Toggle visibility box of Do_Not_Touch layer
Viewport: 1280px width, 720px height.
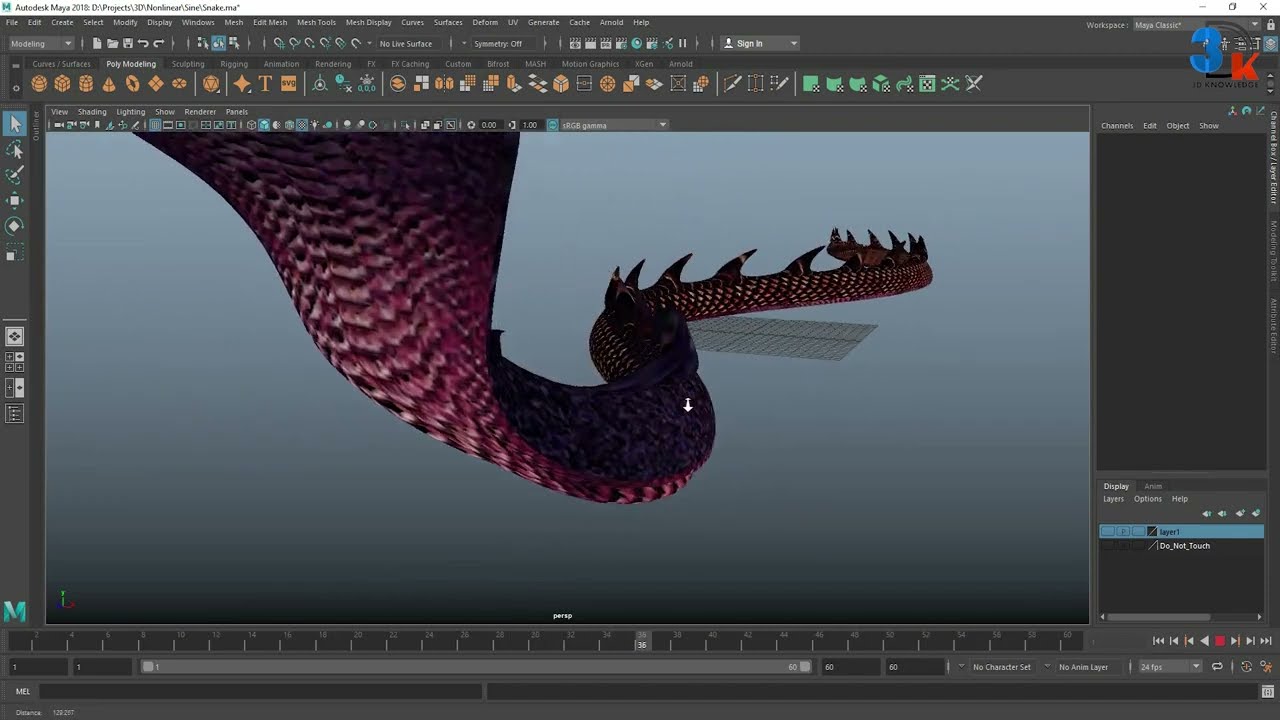[1107, 546]
